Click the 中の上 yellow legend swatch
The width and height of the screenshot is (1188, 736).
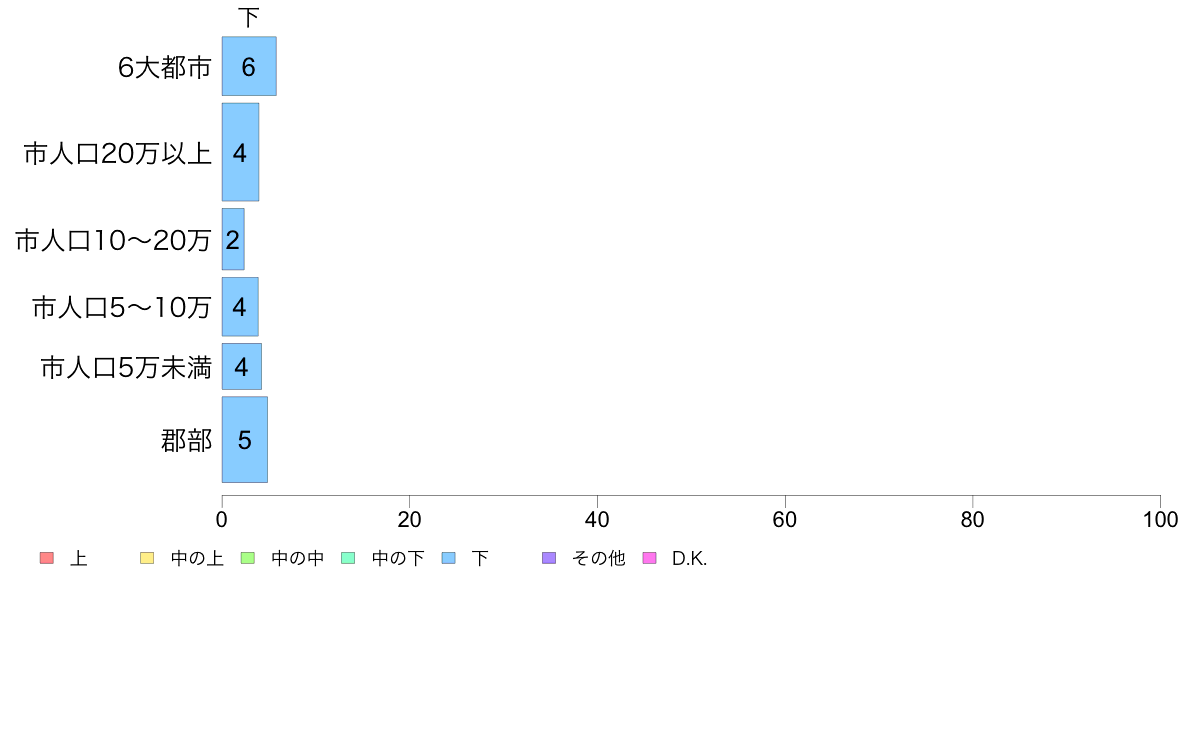pyautogui.click(x=147, y=558)
